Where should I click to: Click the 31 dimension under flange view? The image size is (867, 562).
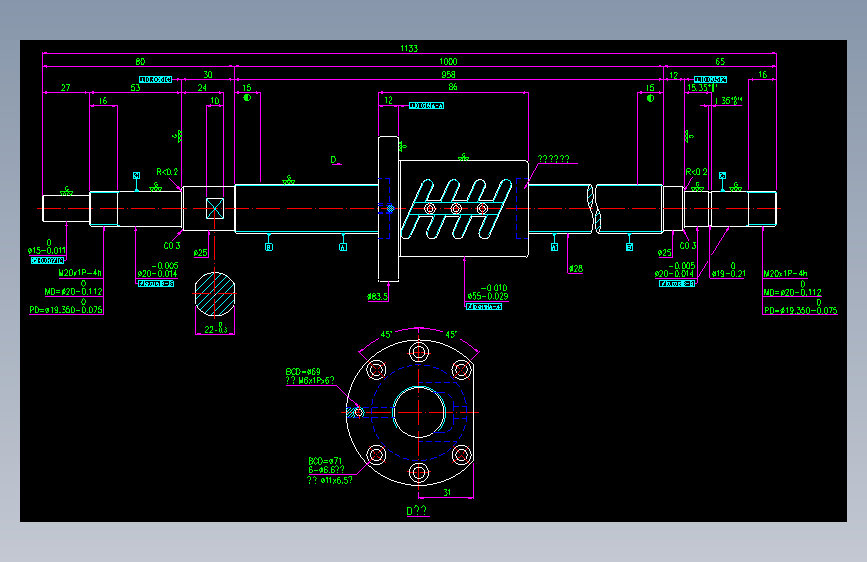tap(447, 492)
